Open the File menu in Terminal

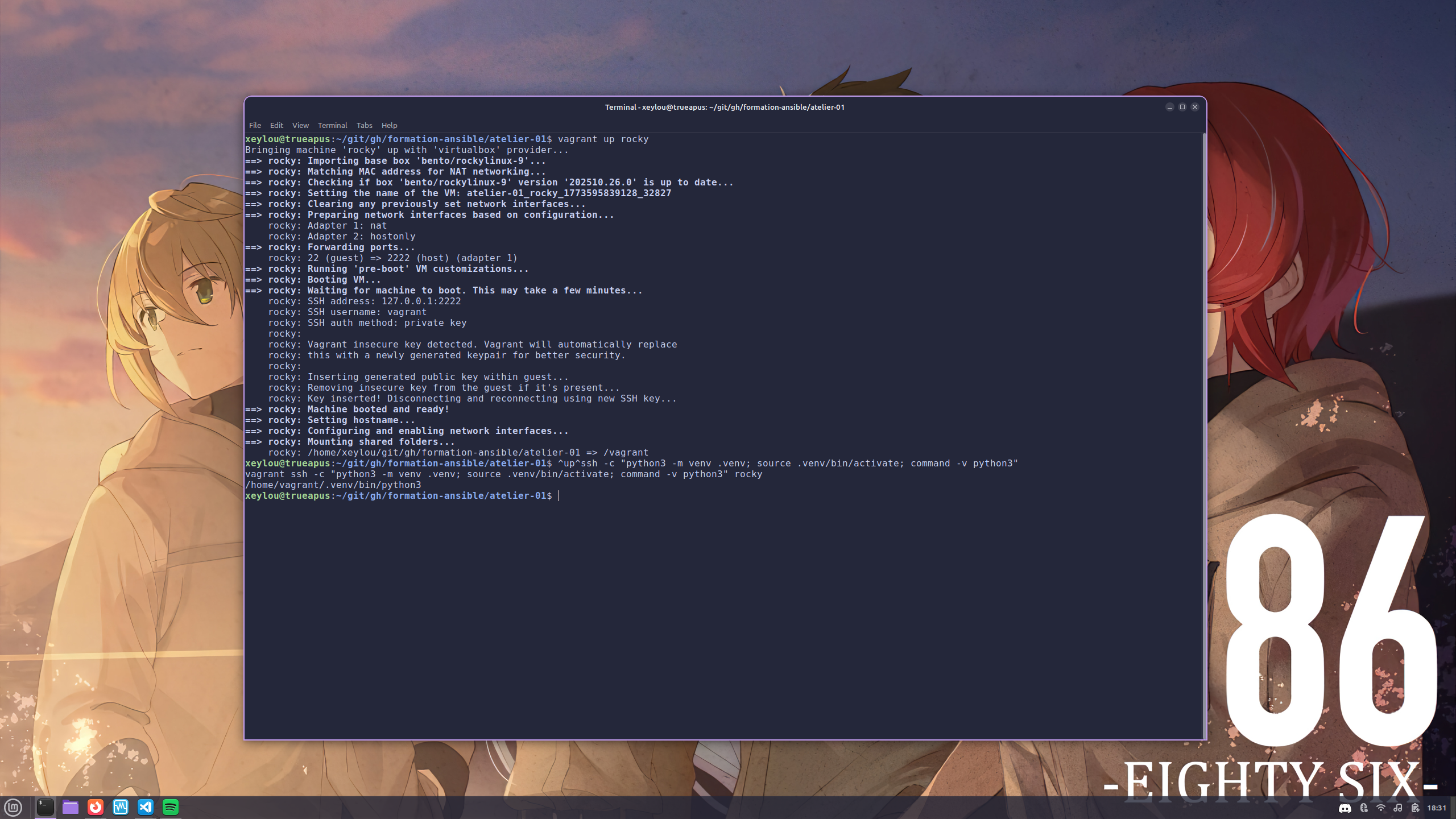pyautogui.click(x=255, y=125)
